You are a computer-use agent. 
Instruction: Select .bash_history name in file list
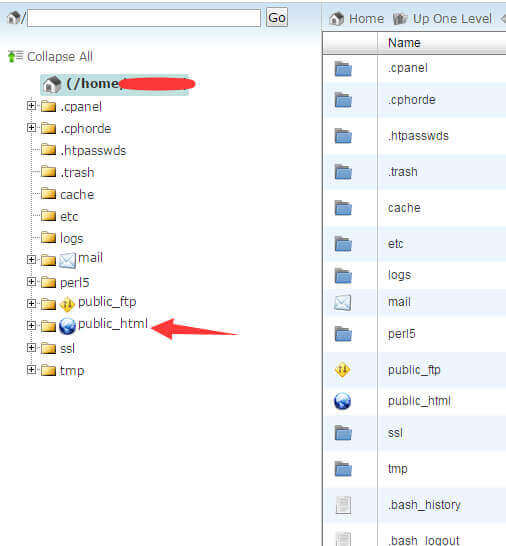pyautogui.click(x=425, y=505)
